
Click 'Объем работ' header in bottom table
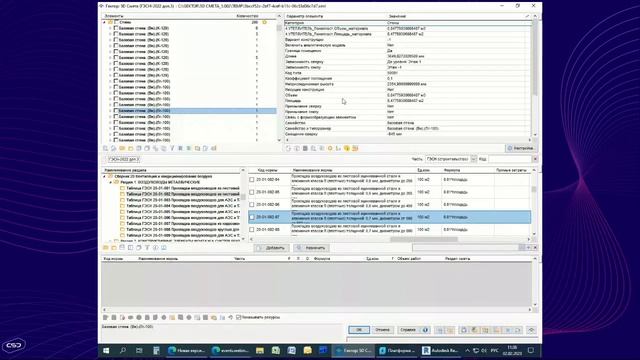coord(409,258)
